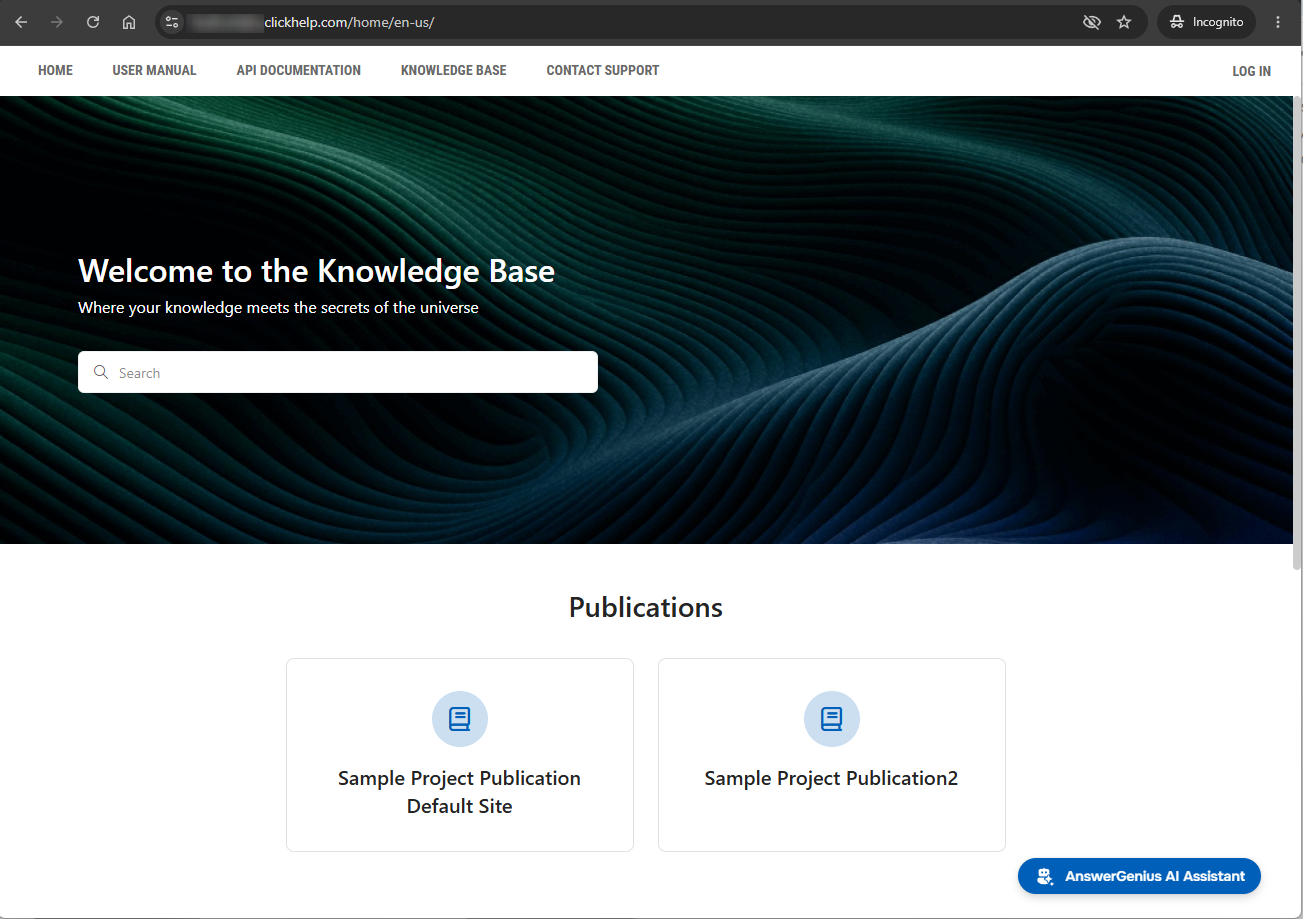Select KNOWLEDGE BASE in the top navigation
Image resolution: width=1303 pixels, height=919 pixels.
(454, 70)
